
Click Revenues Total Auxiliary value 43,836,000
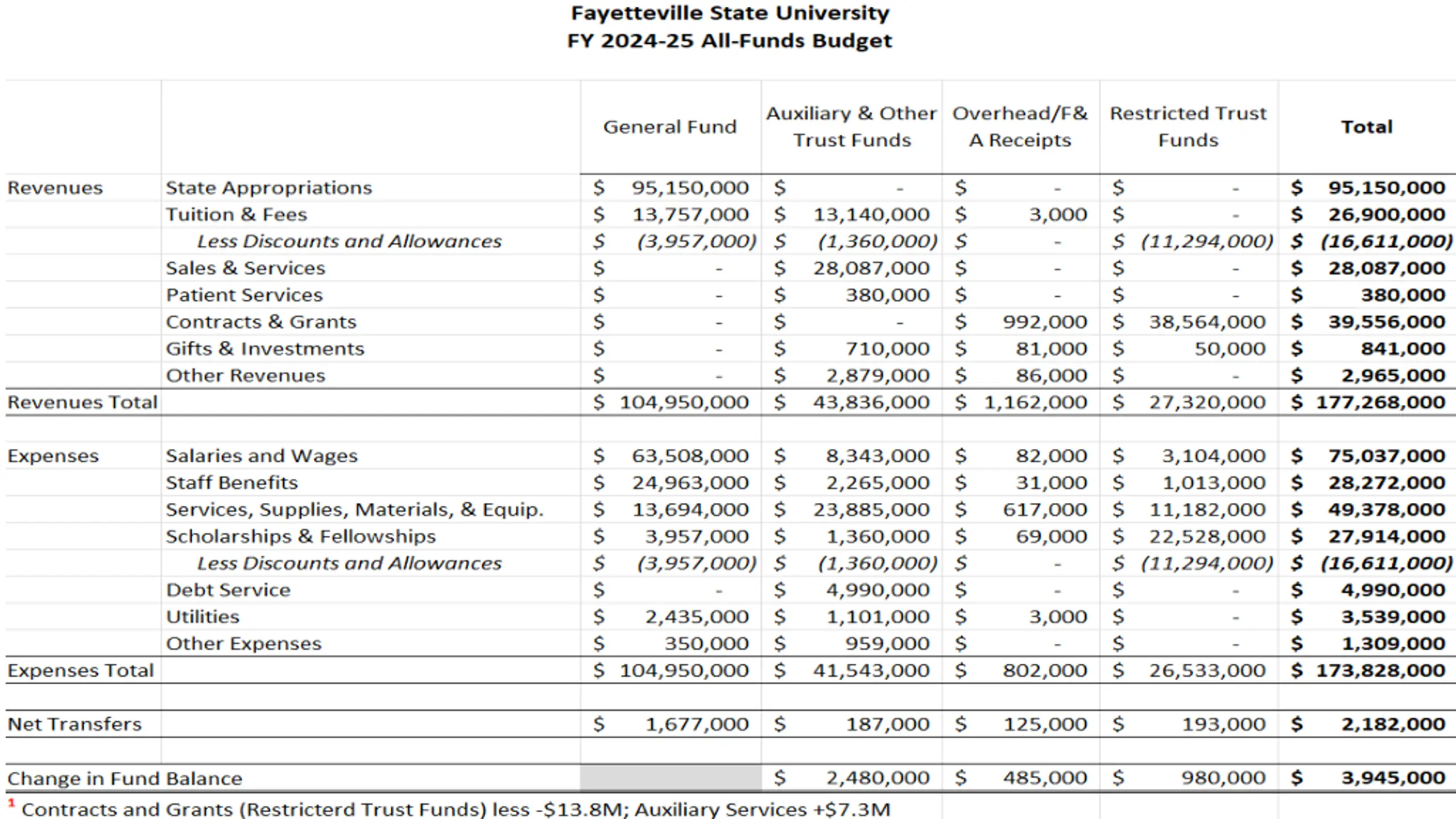coord(871,403)
